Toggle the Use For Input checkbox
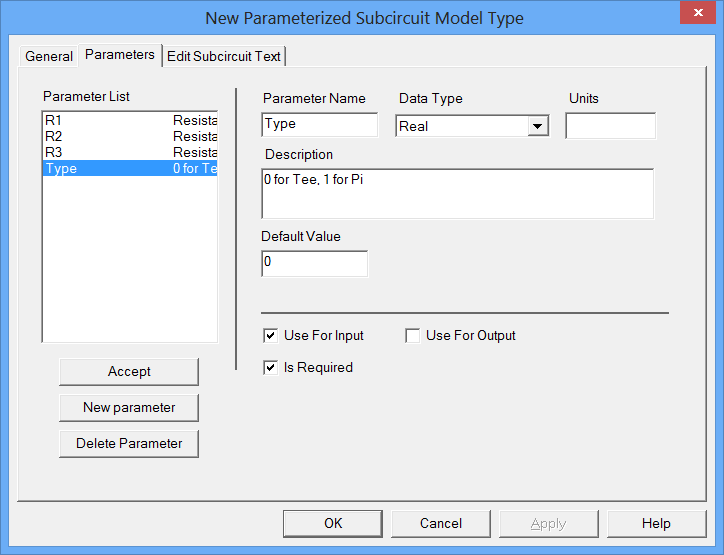 click(x=270, y=335)
